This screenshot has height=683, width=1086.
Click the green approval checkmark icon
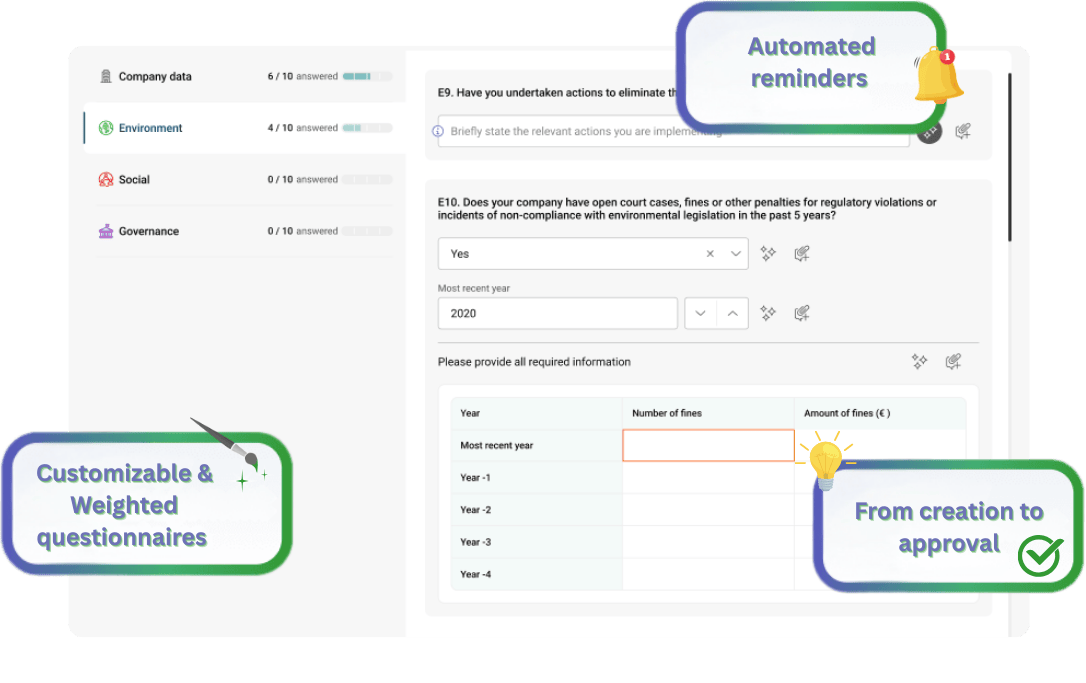point(1040,556)
